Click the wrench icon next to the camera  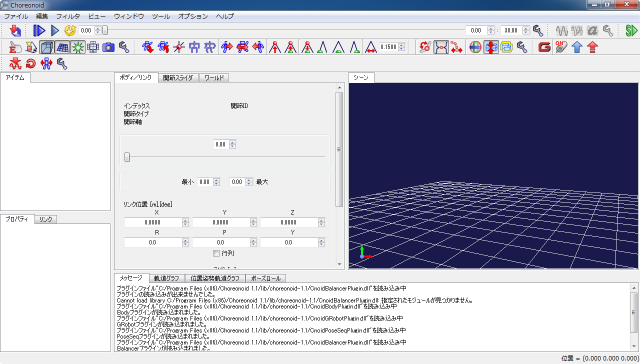[124, 47]
